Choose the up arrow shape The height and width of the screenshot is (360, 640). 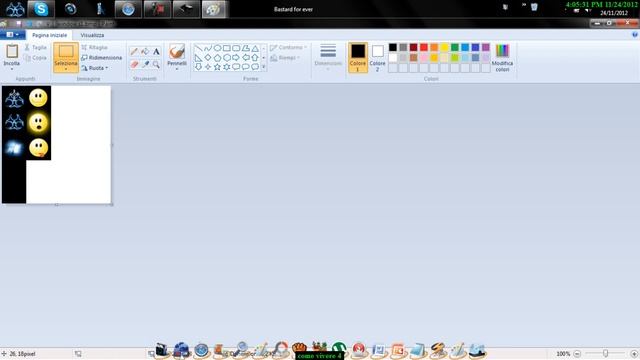pos(255,58)
